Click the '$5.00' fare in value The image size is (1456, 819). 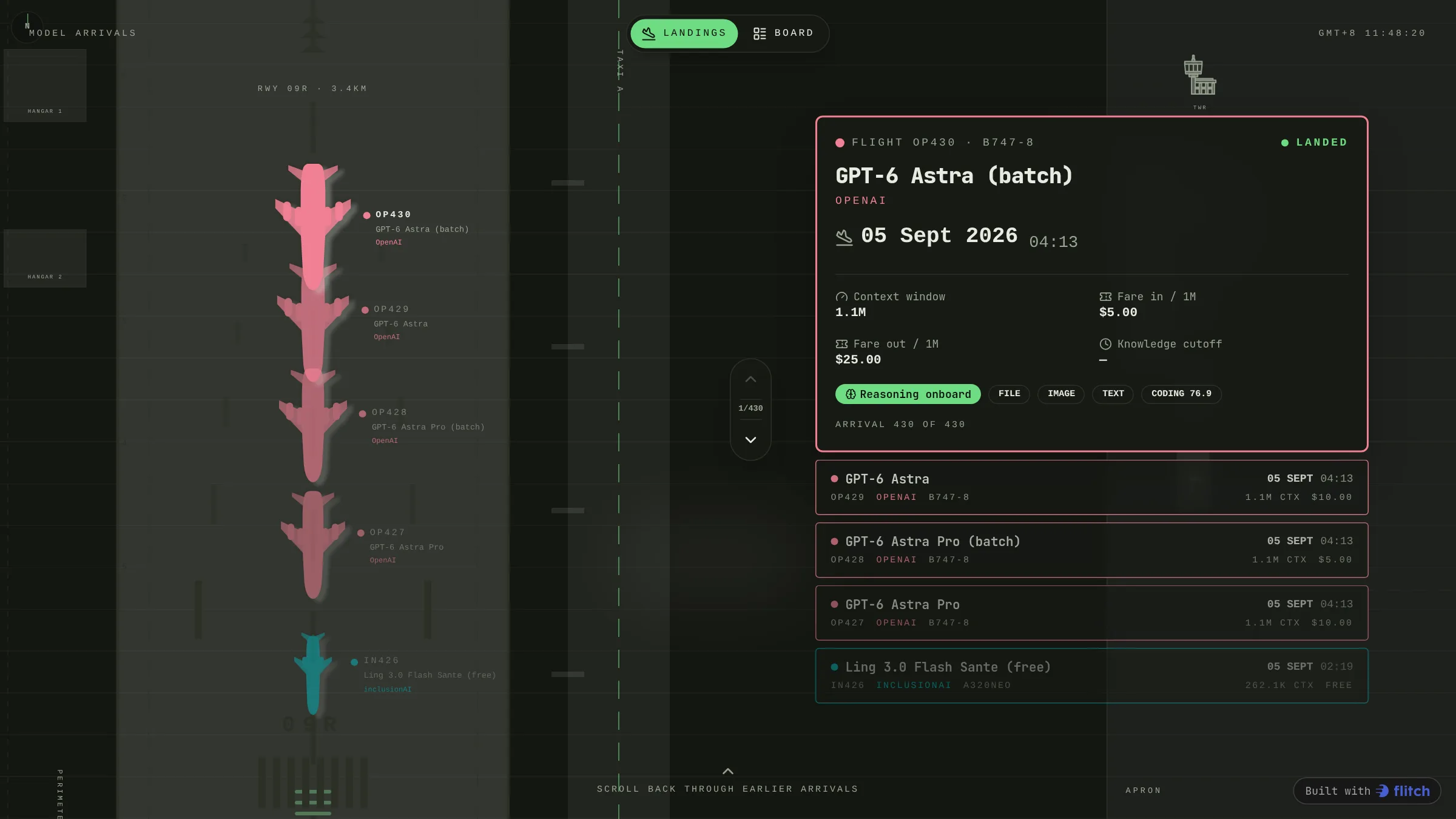[x=1118, y=312]
